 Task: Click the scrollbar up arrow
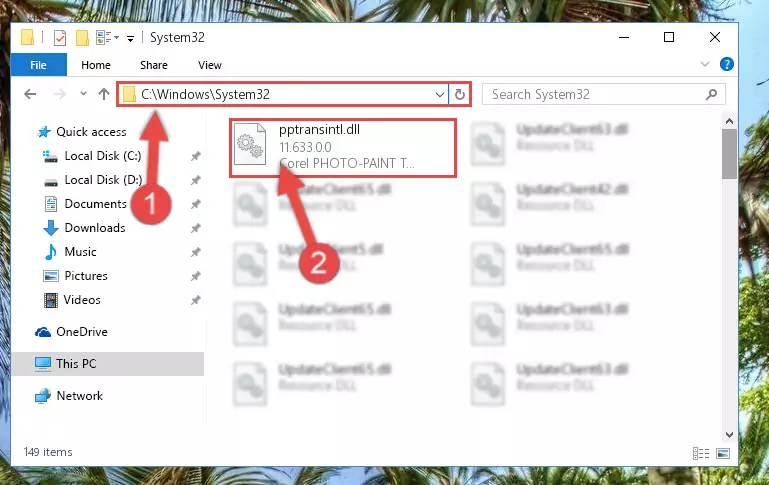pyautogui.click(x=729, y=121)
